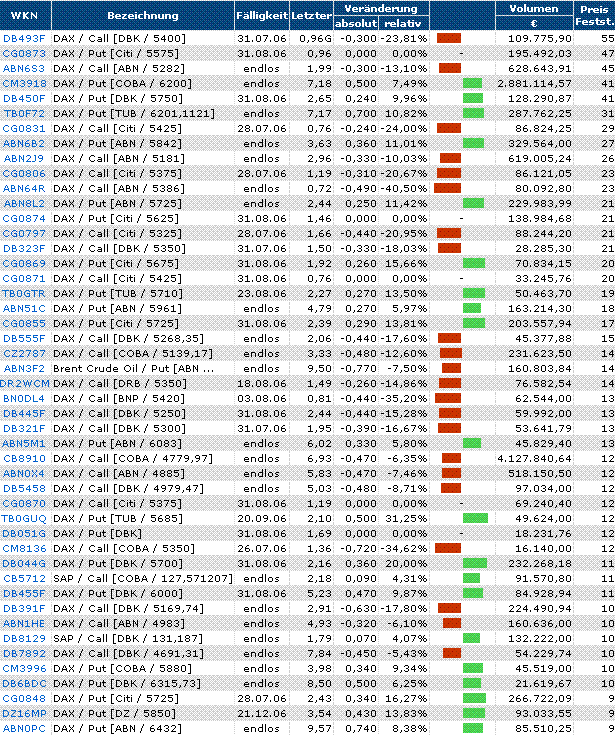Click the red change bar for DB493F
615x735 pixels.
tap(449, 38)
